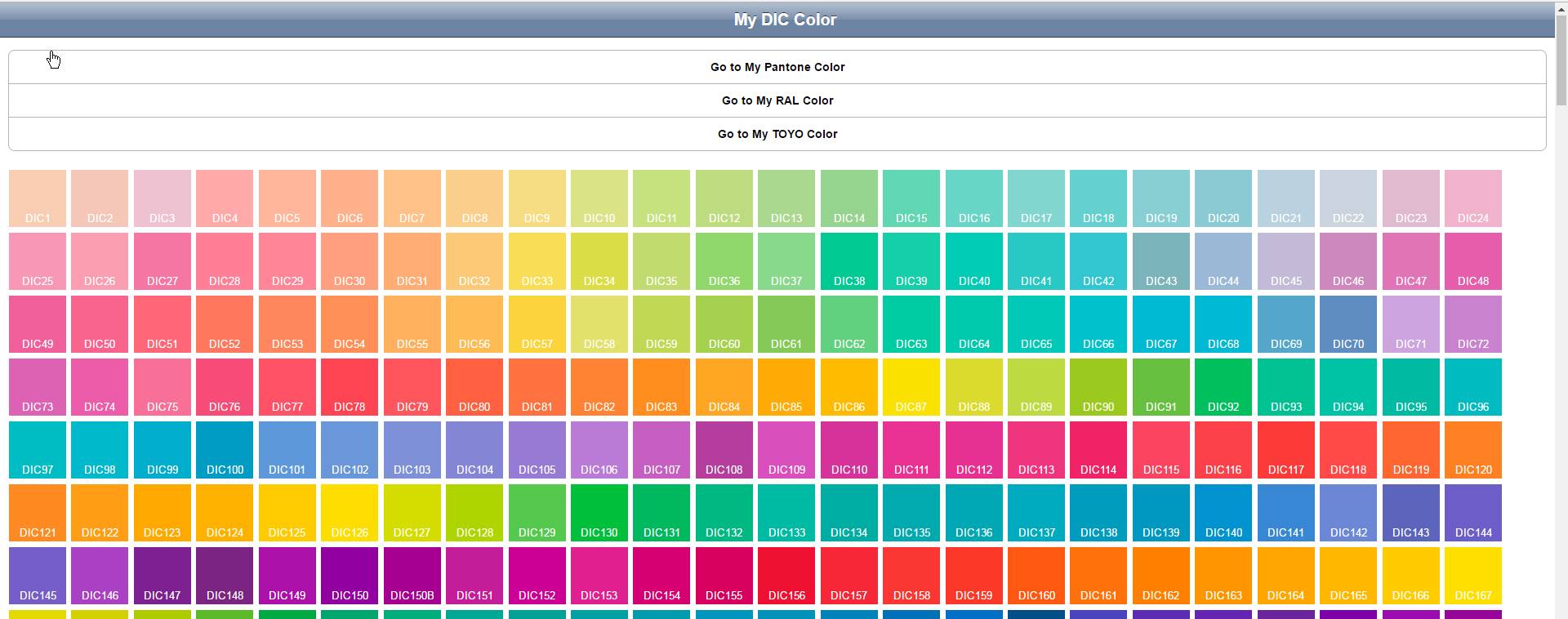Screen dimensions: 1568x619
Task: Click the DIC104 periwinkle swatch
Action: (474, 450)
